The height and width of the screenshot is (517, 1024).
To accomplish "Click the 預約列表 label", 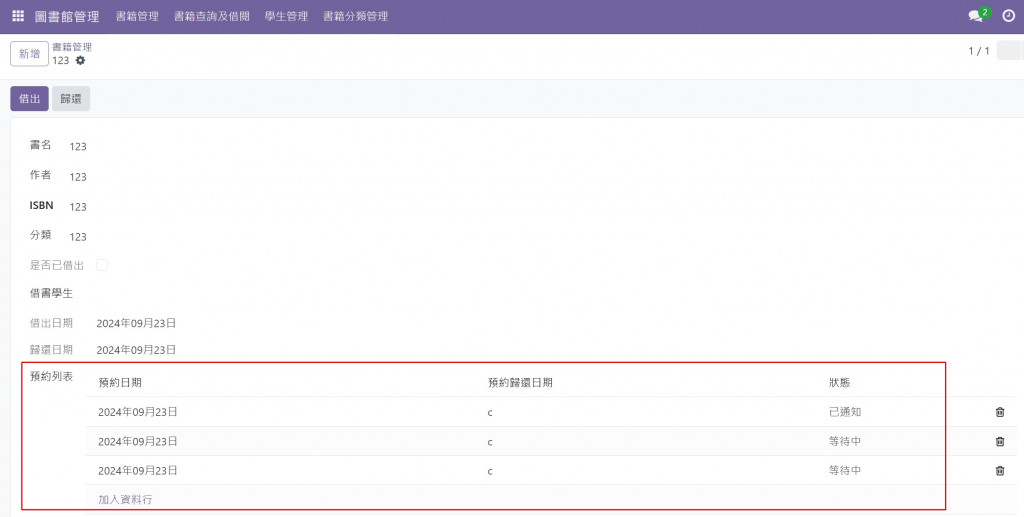I will pyautogui.click(x=51, y=377).
